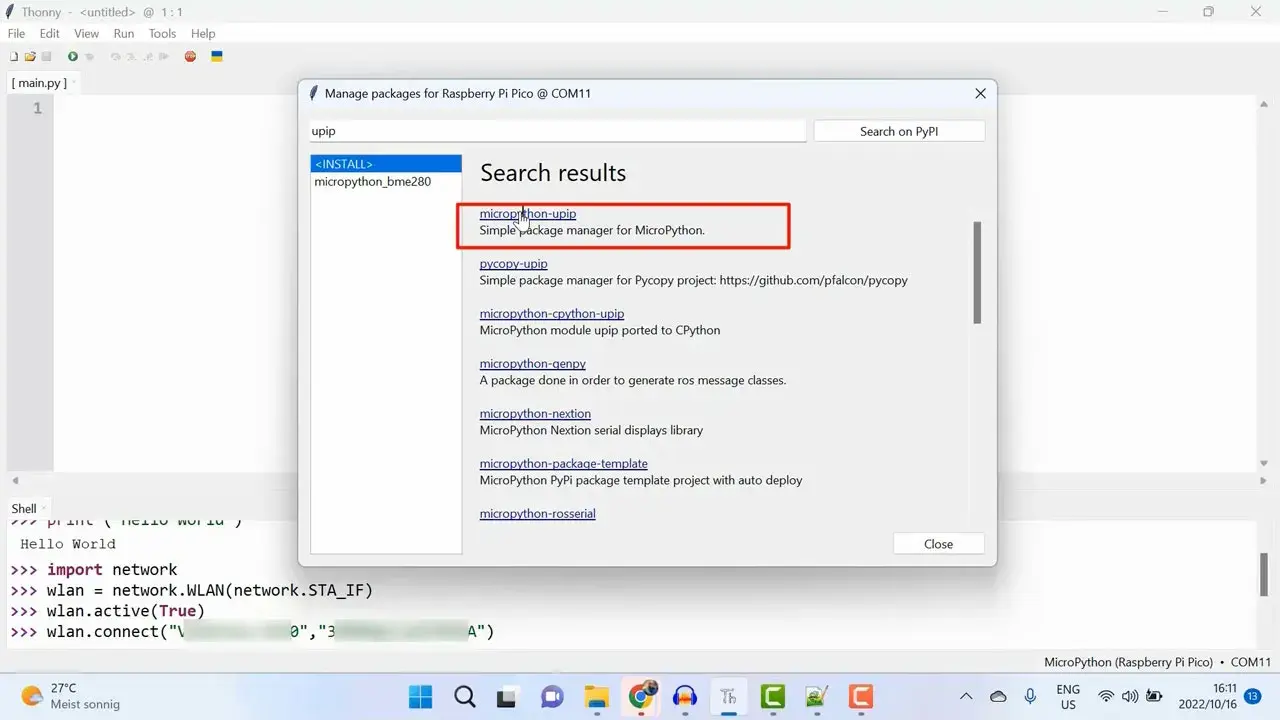Open the File menu
This screenshot has width=1280, height=720.
pos(16,33)
